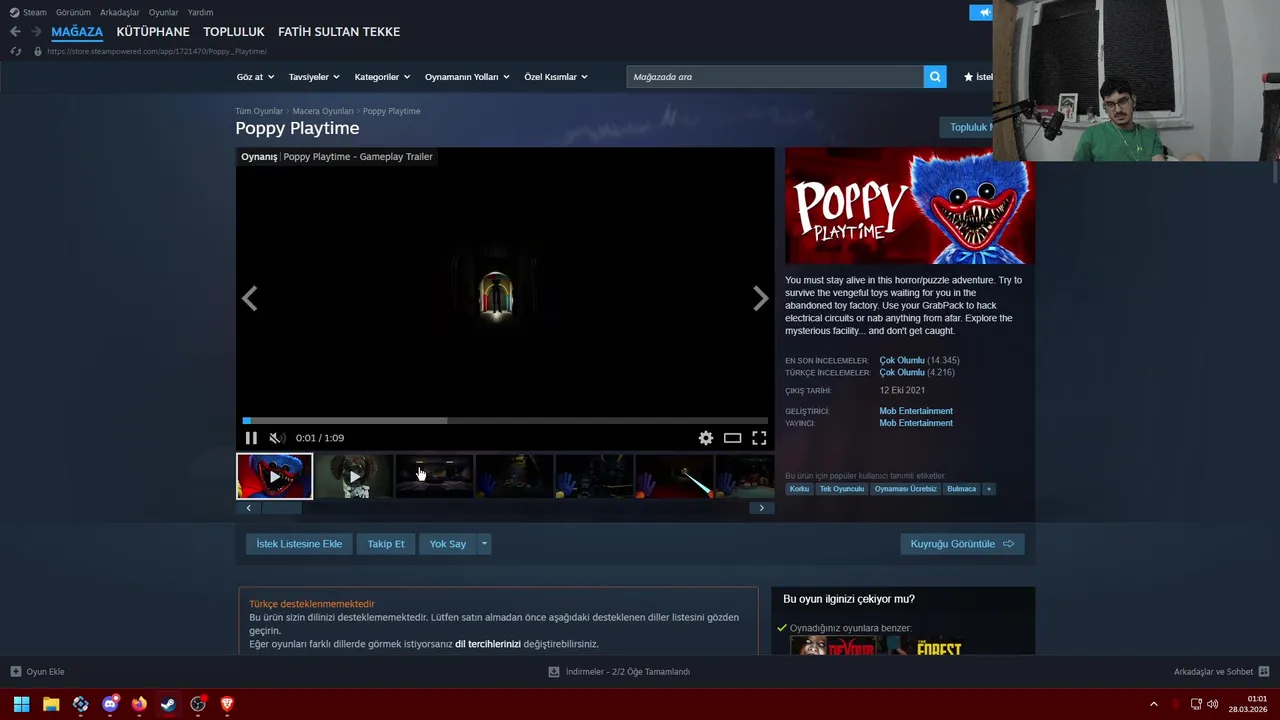Pause the gameplay trailer video
Screen dimensions: 1280x720
click(251, 438)
